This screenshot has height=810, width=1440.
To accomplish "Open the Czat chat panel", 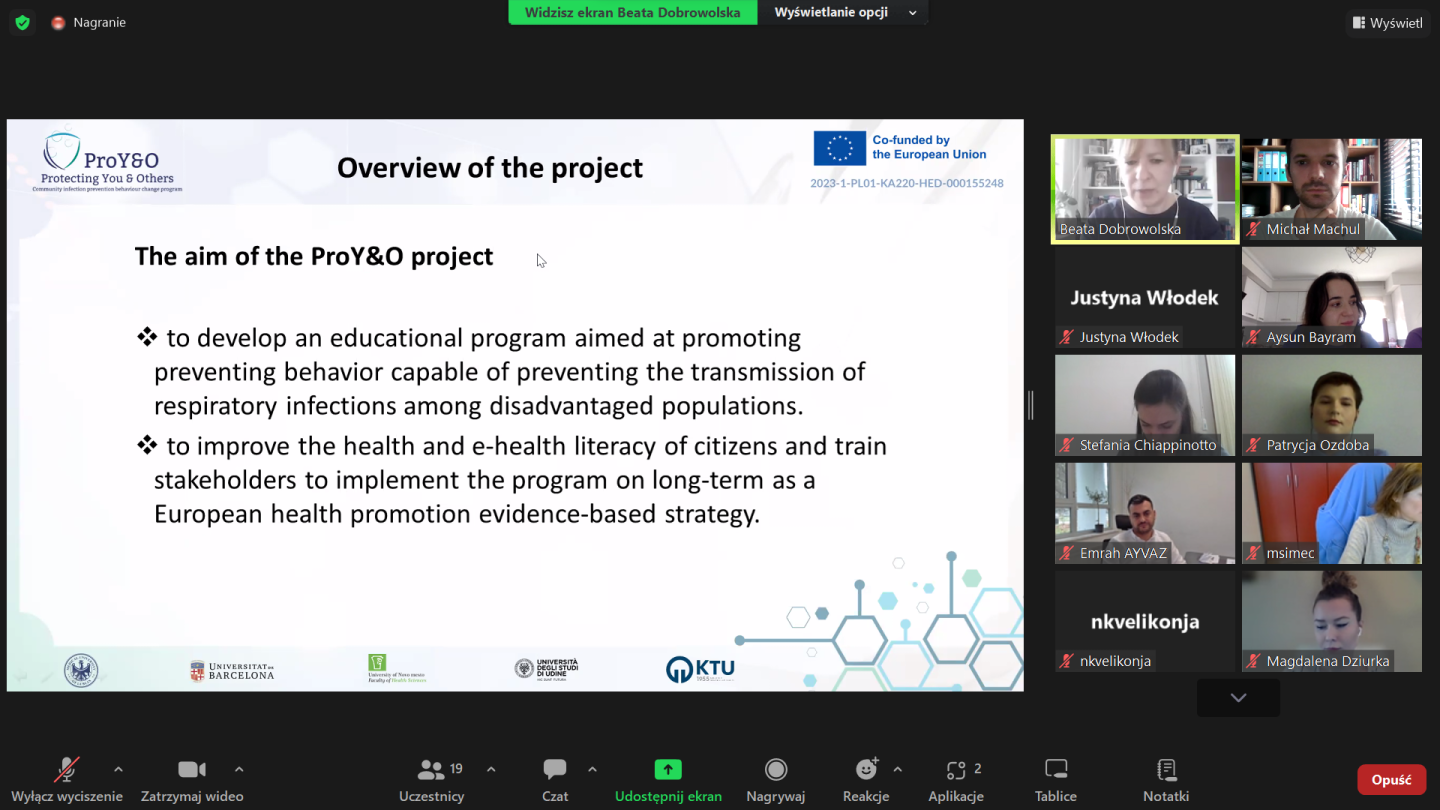I will tap(555, 780).
